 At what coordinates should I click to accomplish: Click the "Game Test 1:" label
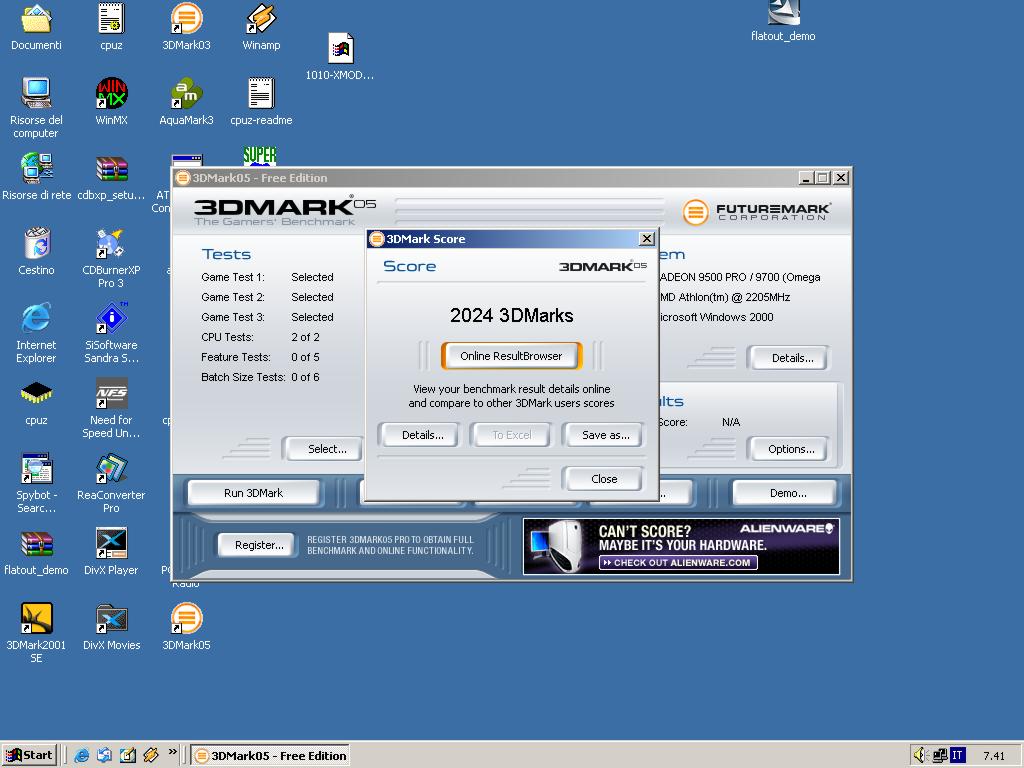pos(233,277)
